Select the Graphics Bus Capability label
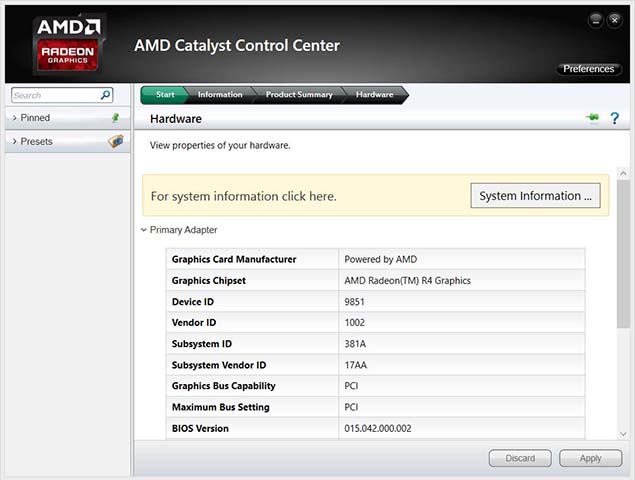Viewport: 635px width, 480px height. 224,386
